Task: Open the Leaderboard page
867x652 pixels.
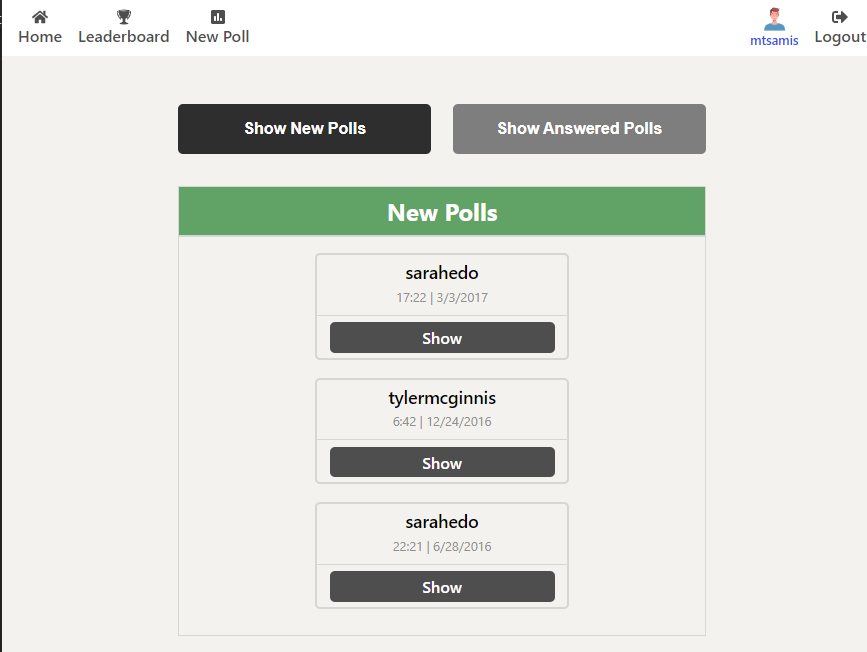Action: point(123,36)
